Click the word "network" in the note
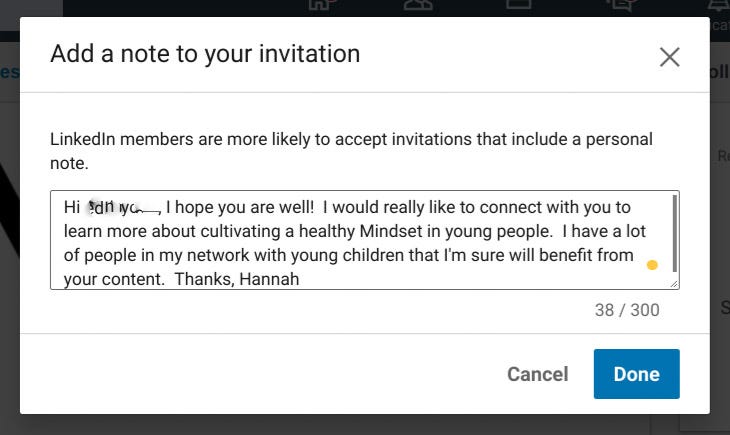The image size is (730, 435). click(218, 255)
